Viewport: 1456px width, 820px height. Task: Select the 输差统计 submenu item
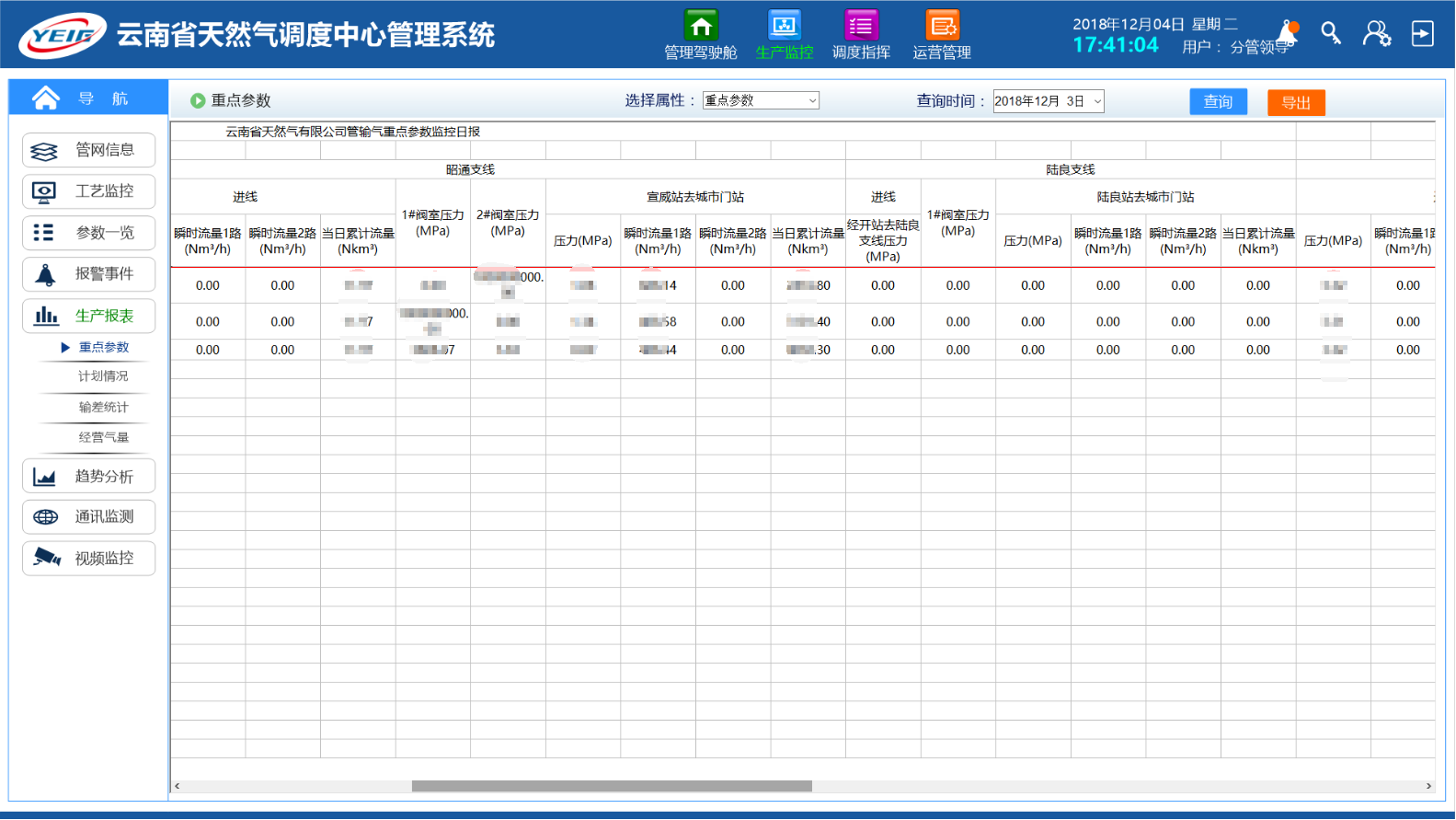tap(103, 407)
